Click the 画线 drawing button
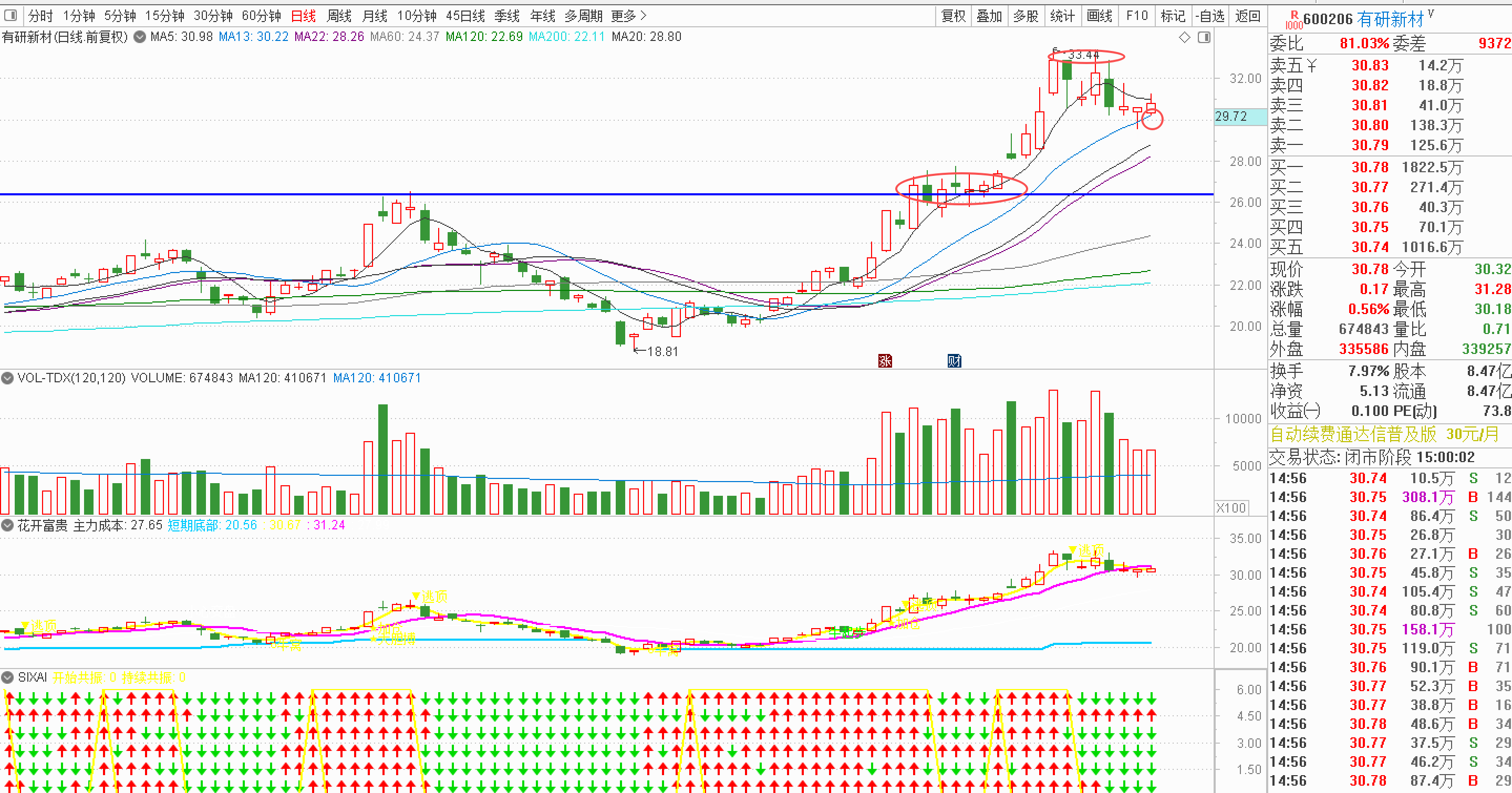The image size is (1512, 793). pos(1100,16)
